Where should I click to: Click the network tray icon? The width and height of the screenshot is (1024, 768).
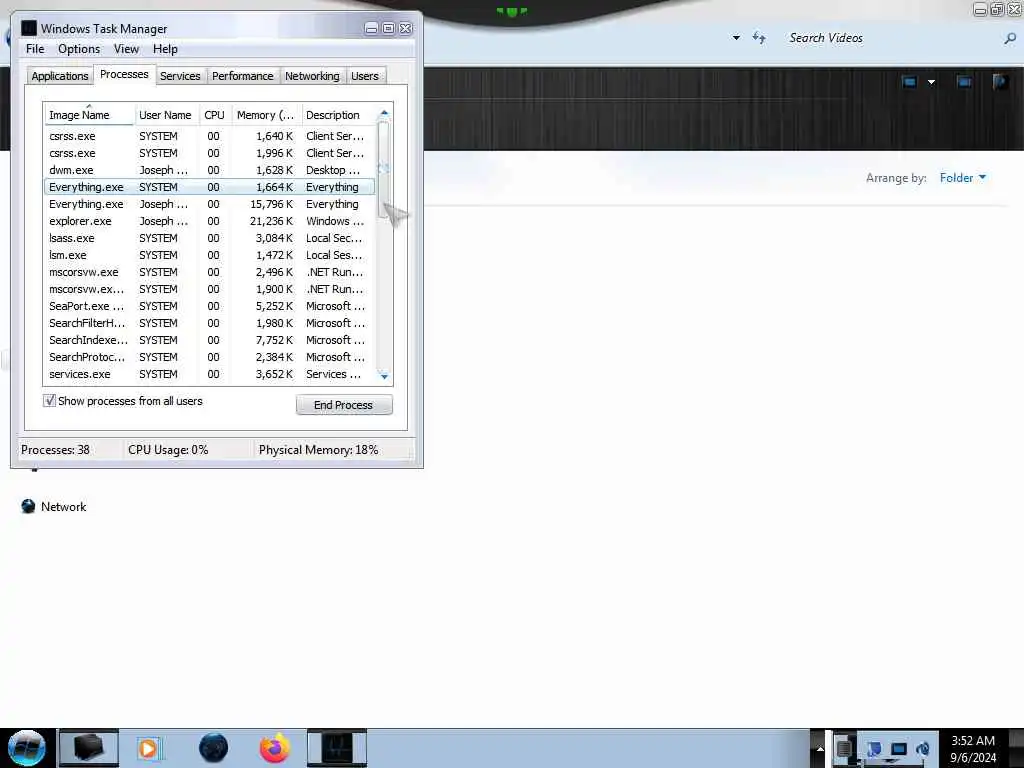click(899, 749)
